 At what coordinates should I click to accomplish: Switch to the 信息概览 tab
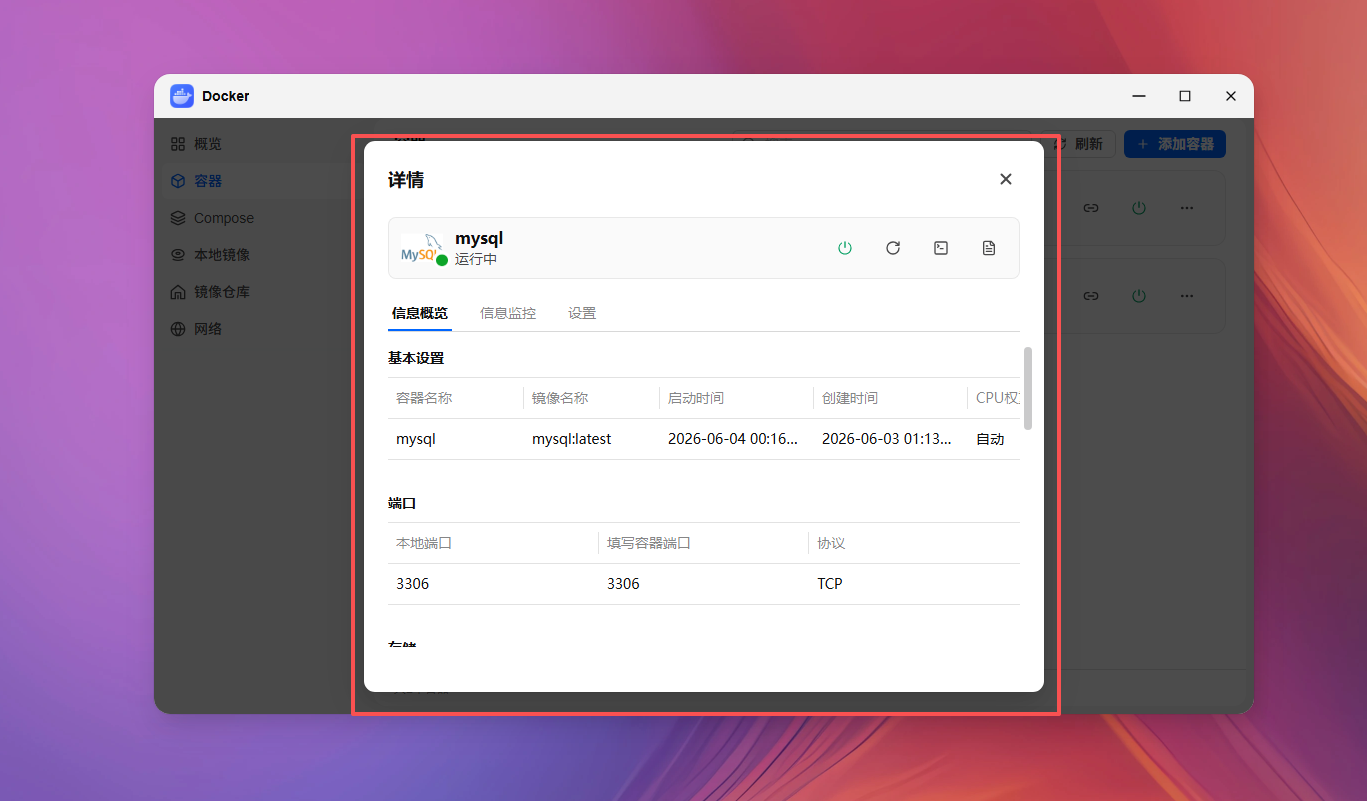420,313
